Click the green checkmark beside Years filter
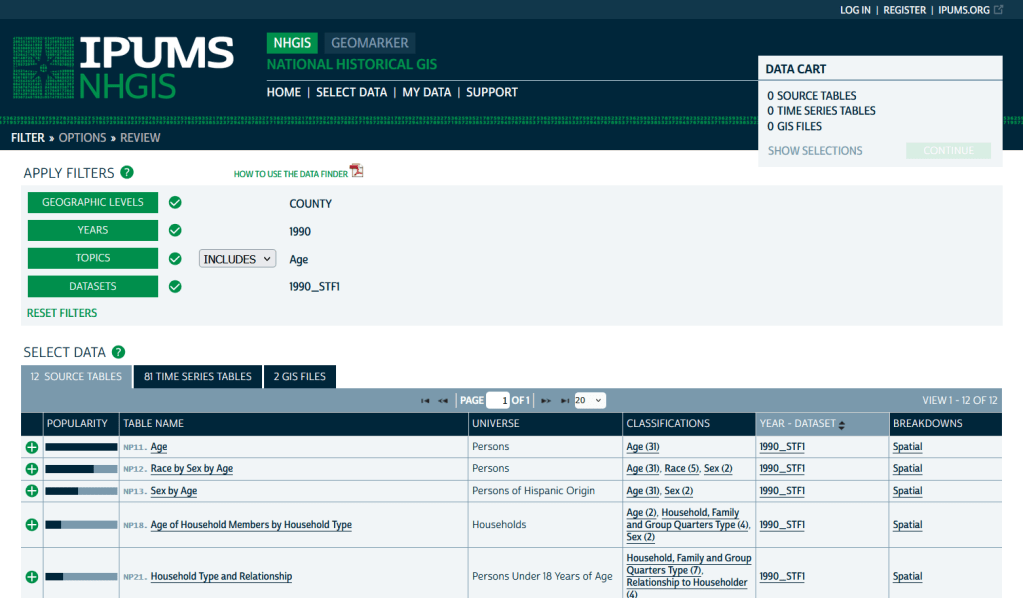The image size is (1023, 598). 175,230
